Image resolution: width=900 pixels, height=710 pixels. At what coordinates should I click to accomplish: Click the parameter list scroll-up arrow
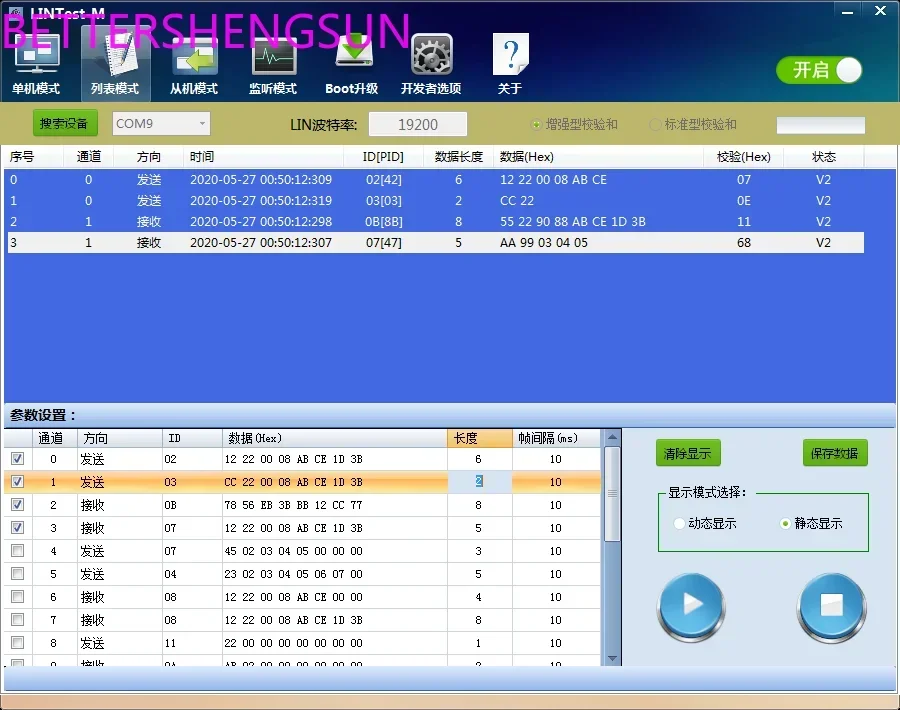612,437
